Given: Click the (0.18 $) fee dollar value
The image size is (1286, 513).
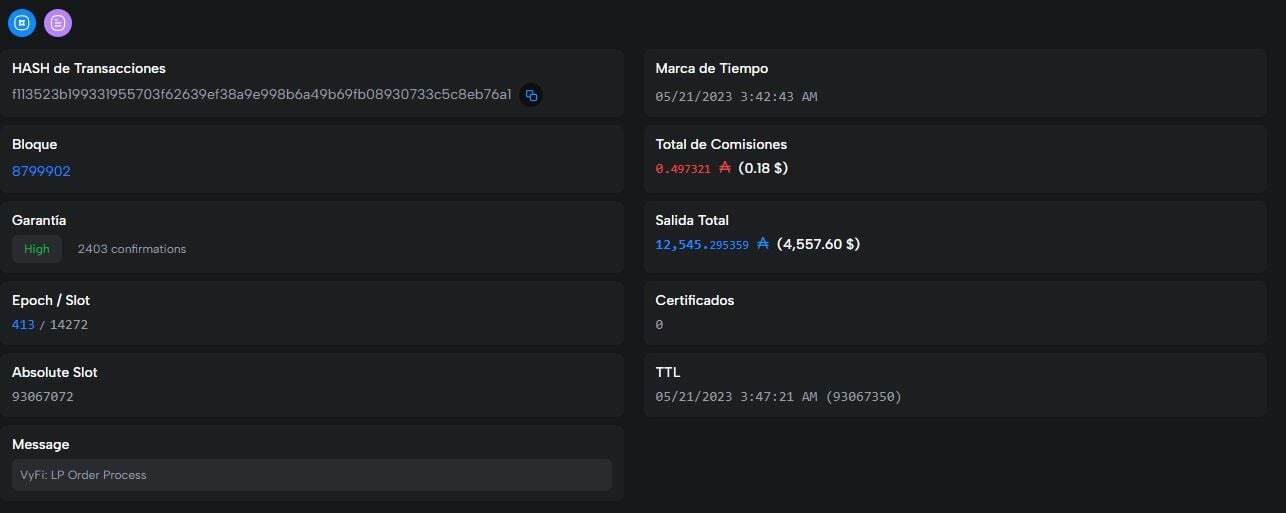Looking at the screenshot, I should [x=763, y=168].
